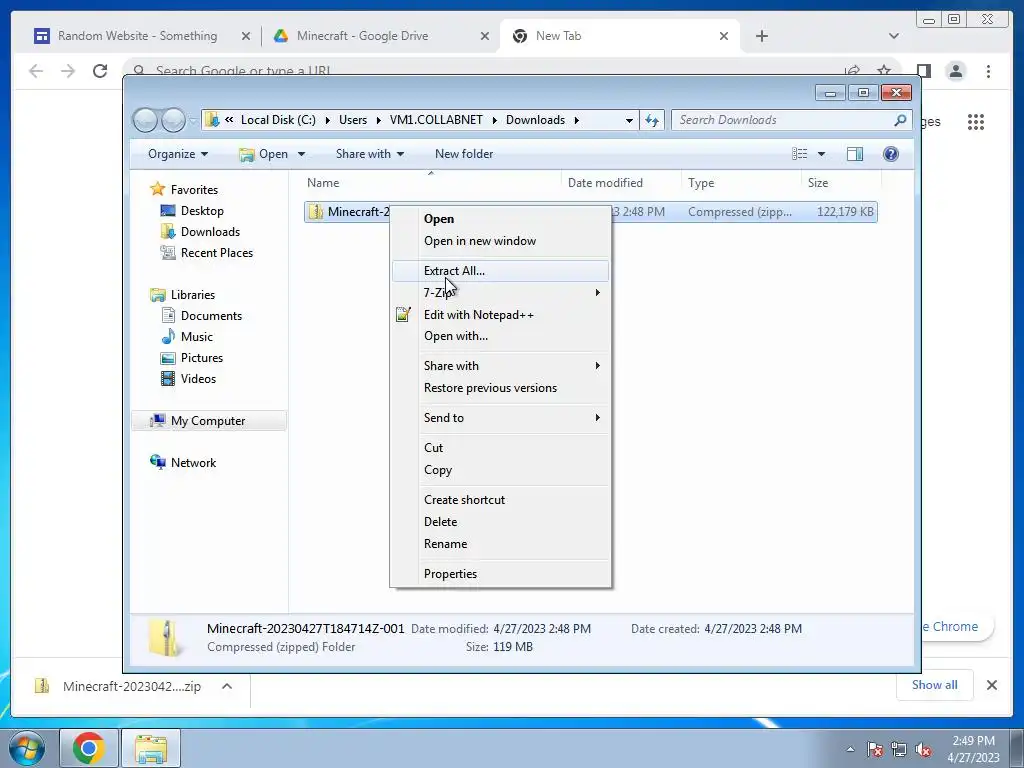This screenshot has height=768, width=1024.
Task: Select Open in the context menu
Action: pos(500,219)
